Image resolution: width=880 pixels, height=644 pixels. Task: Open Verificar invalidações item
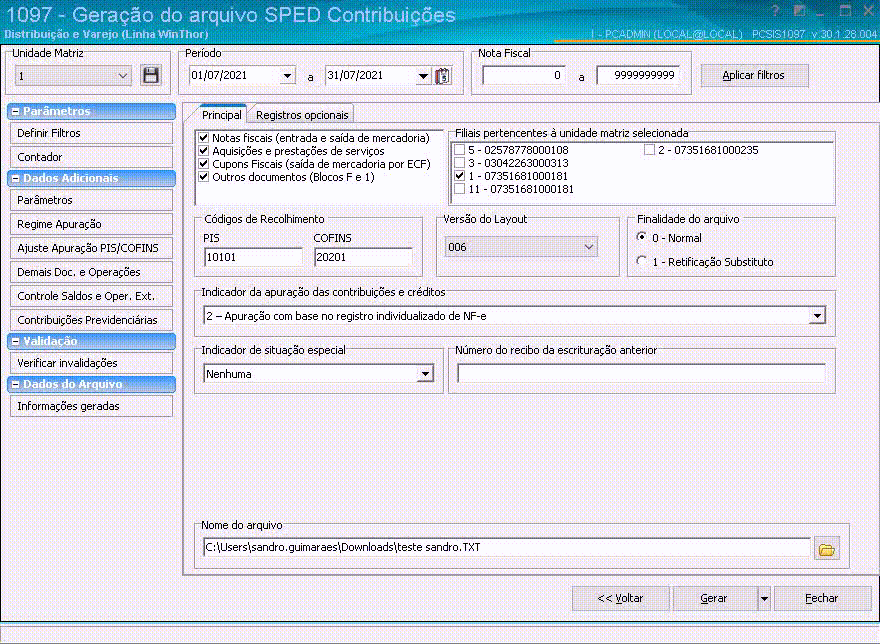point(91,363)
